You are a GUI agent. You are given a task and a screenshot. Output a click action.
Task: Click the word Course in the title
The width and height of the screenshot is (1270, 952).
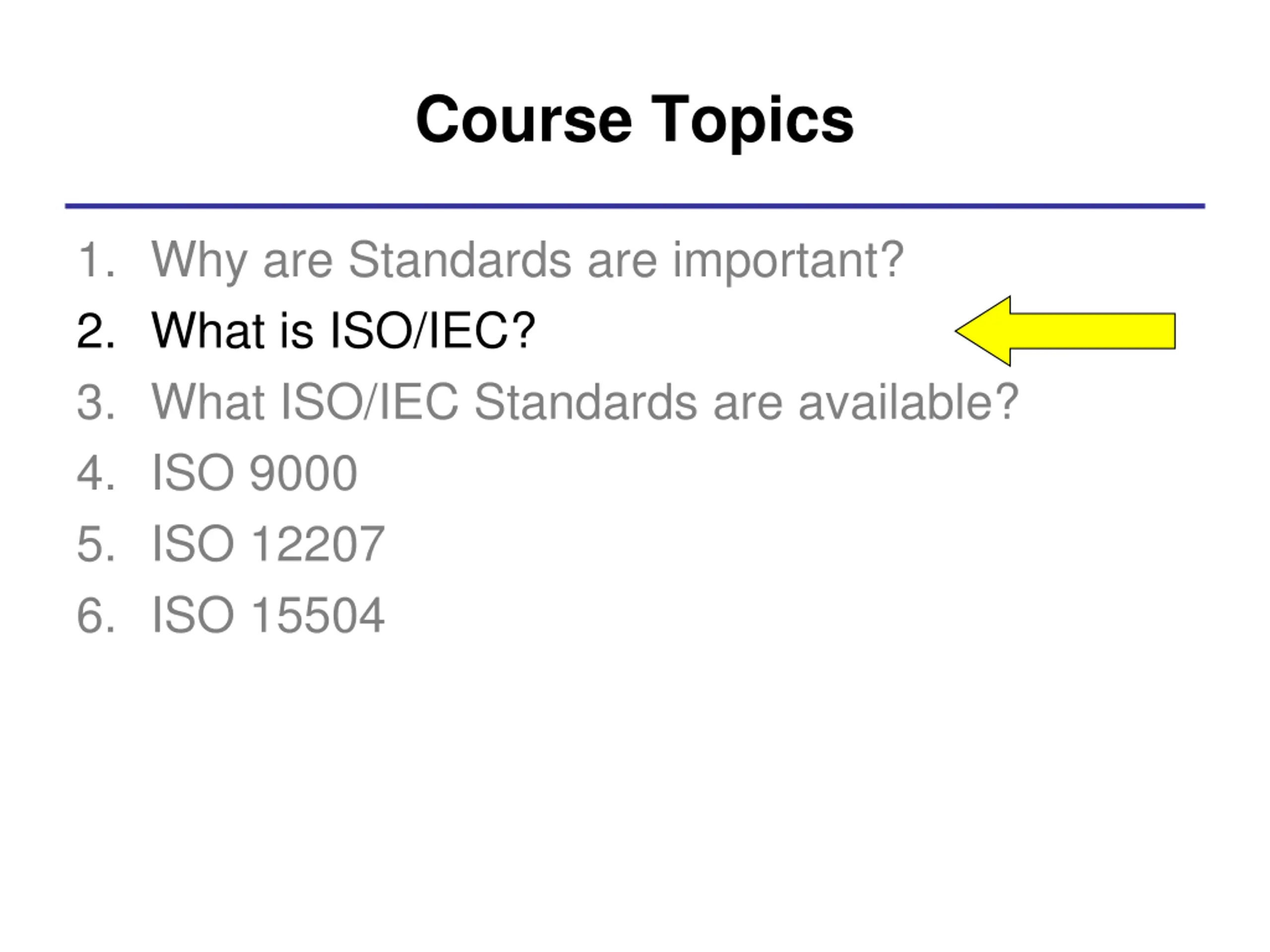point(523,120)
